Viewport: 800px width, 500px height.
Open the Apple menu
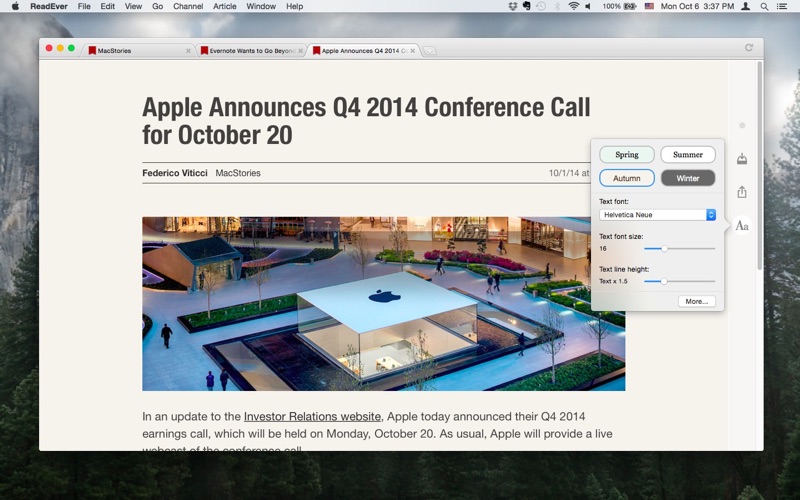(x=15, y=6)
